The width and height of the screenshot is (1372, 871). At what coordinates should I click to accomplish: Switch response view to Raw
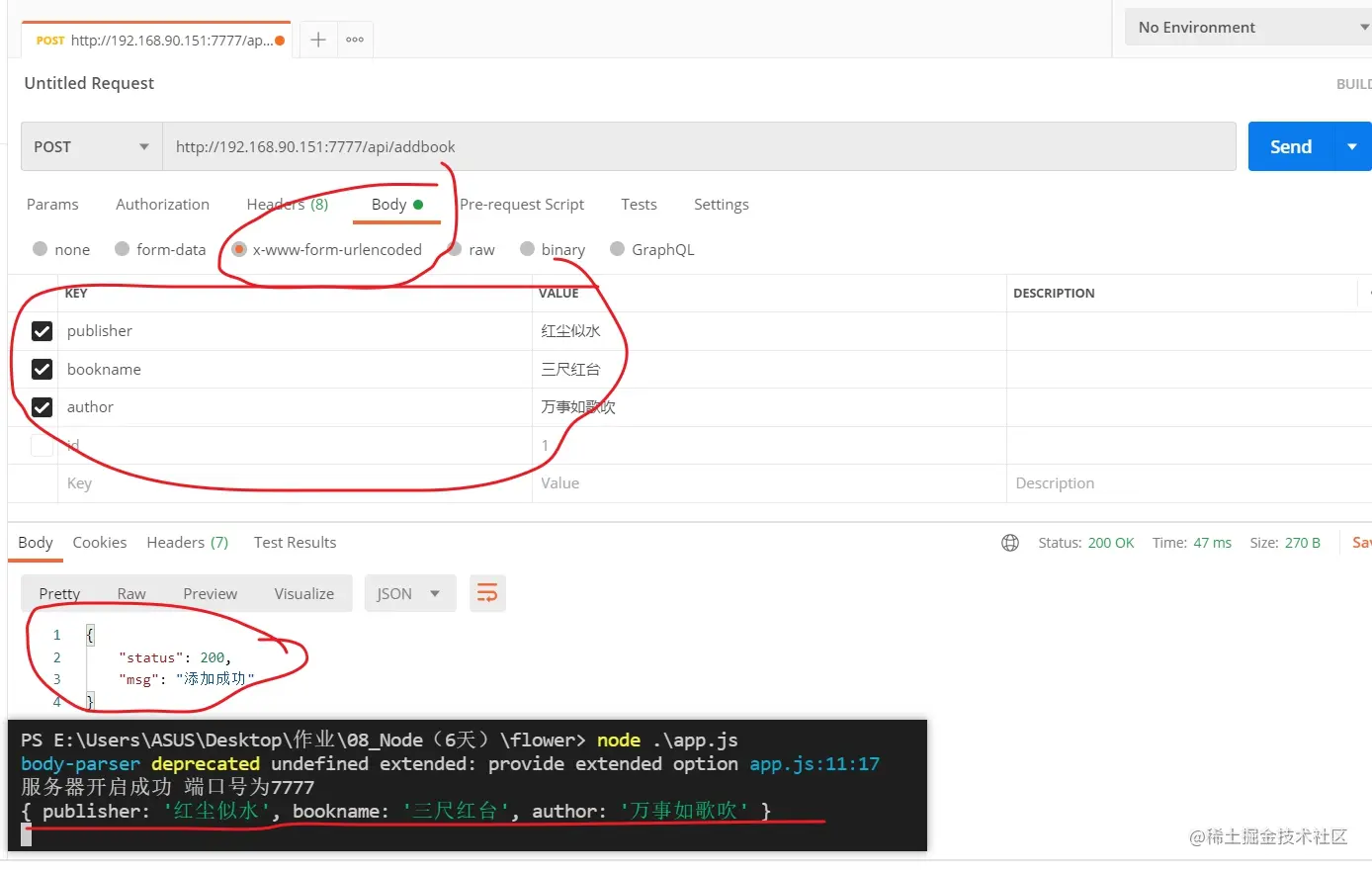pos(131,593)
